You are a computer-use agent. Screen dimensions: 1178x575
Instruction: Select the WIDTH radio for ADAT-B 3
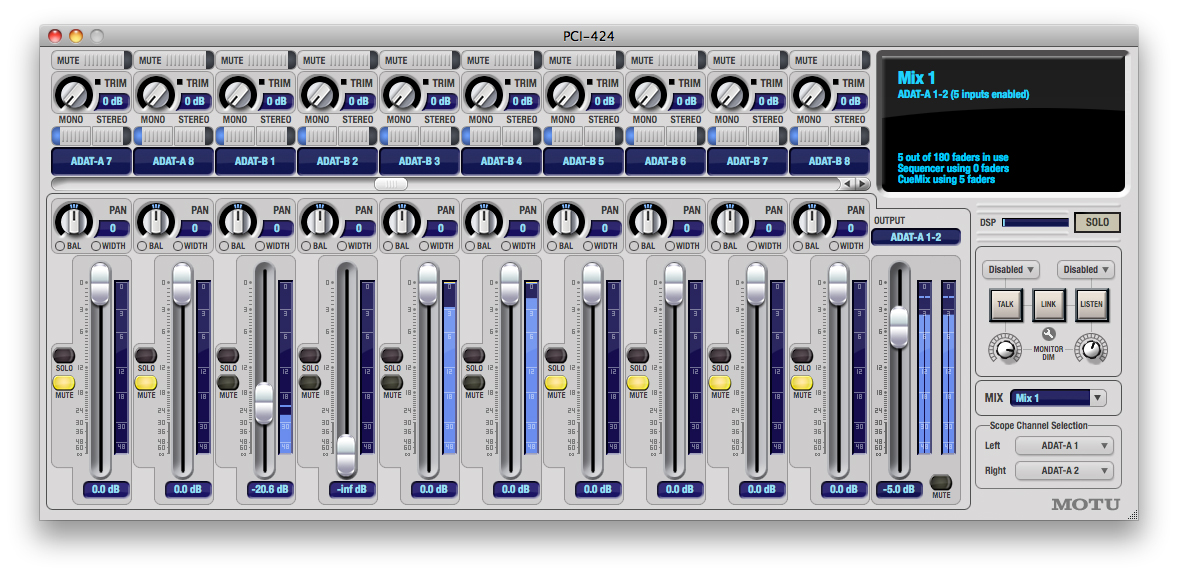click(424, 246)
